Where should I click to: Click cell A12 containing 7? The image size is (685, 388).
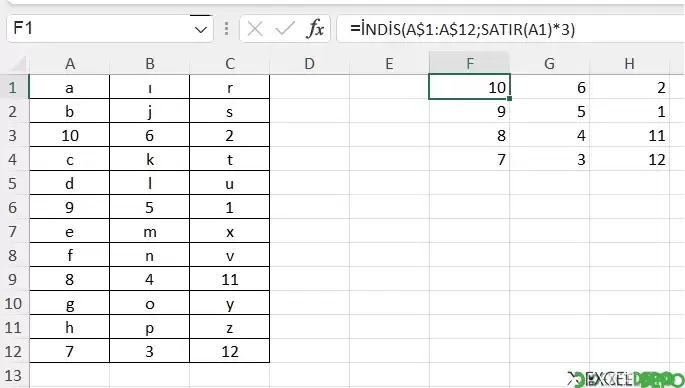(69, 351)
